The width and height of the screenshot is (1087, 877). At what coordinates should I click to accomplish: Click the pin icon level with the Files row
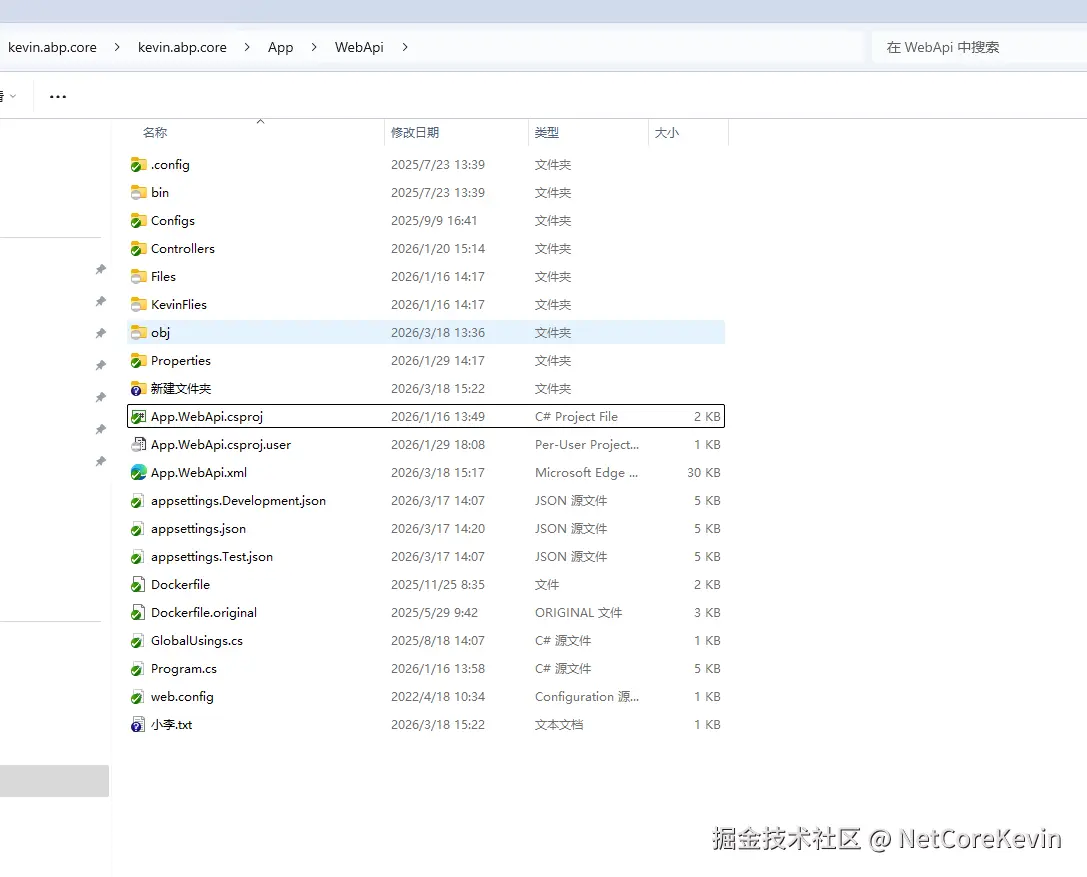pyautogui.click(x=101, y=269)
